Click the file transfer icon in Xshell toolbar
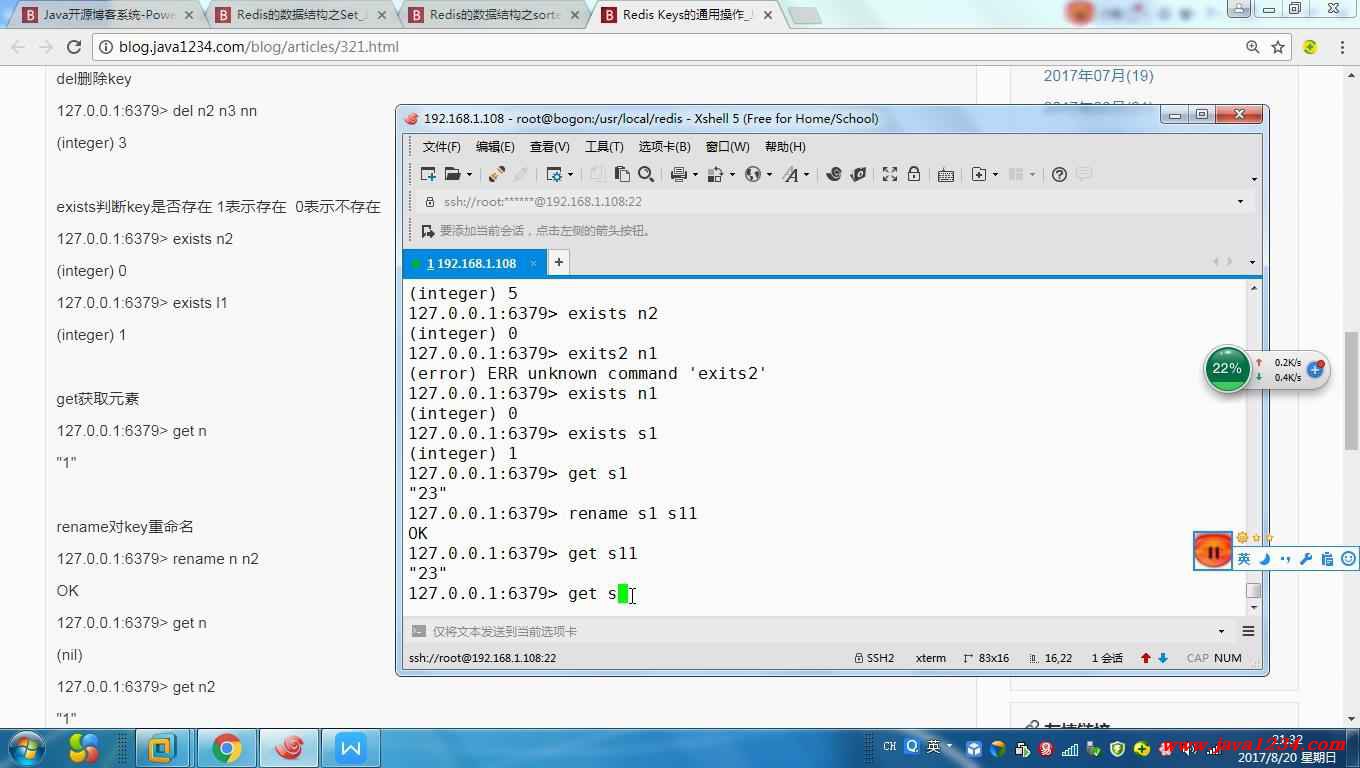The width and height of the screenshot is (1360, 768). pyautogui.click(x=715, y=174)
